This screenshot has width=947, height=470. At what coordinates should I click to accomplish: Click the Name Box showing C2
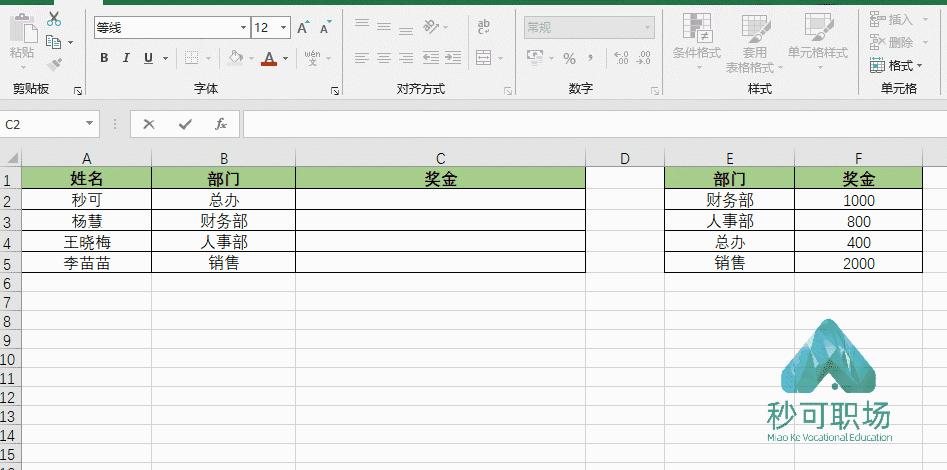[42, 124]
